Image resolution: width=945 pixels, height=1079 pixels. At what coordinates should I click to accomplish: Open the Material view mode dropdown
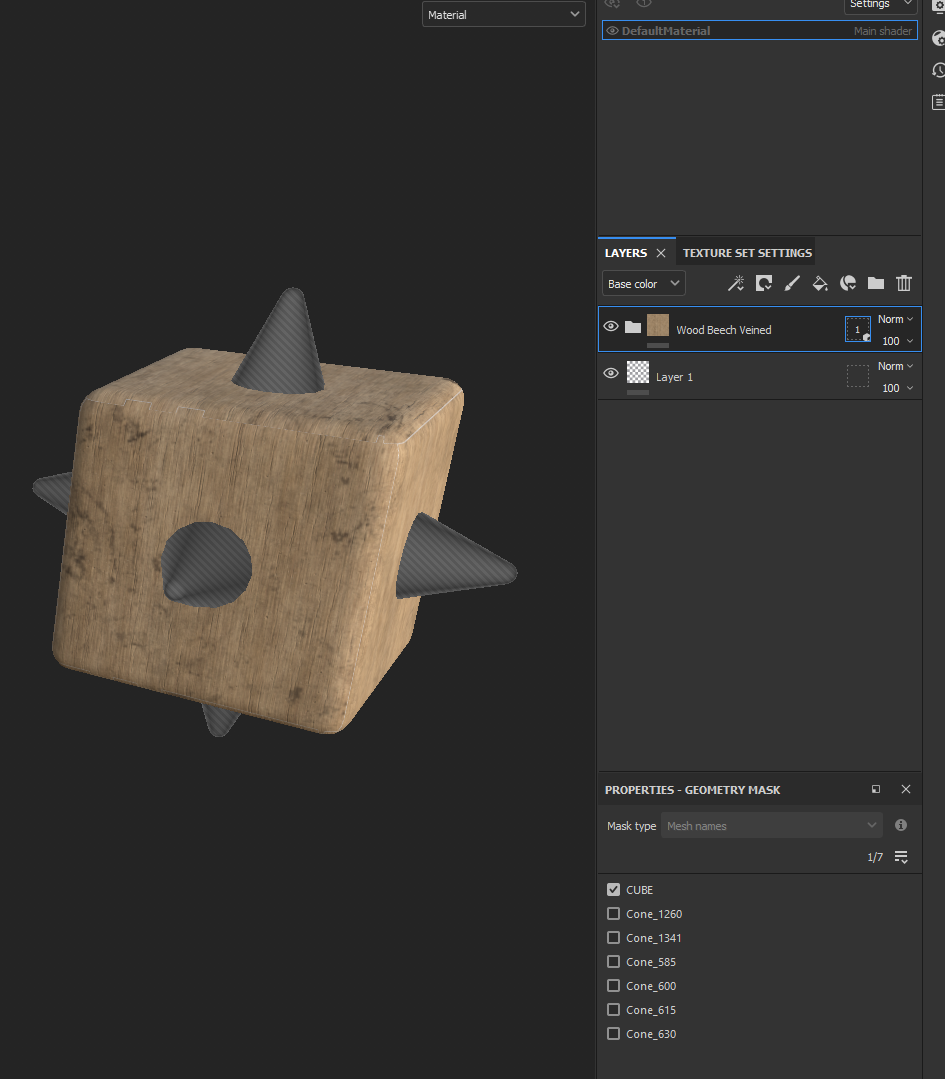tap(503, 14)
